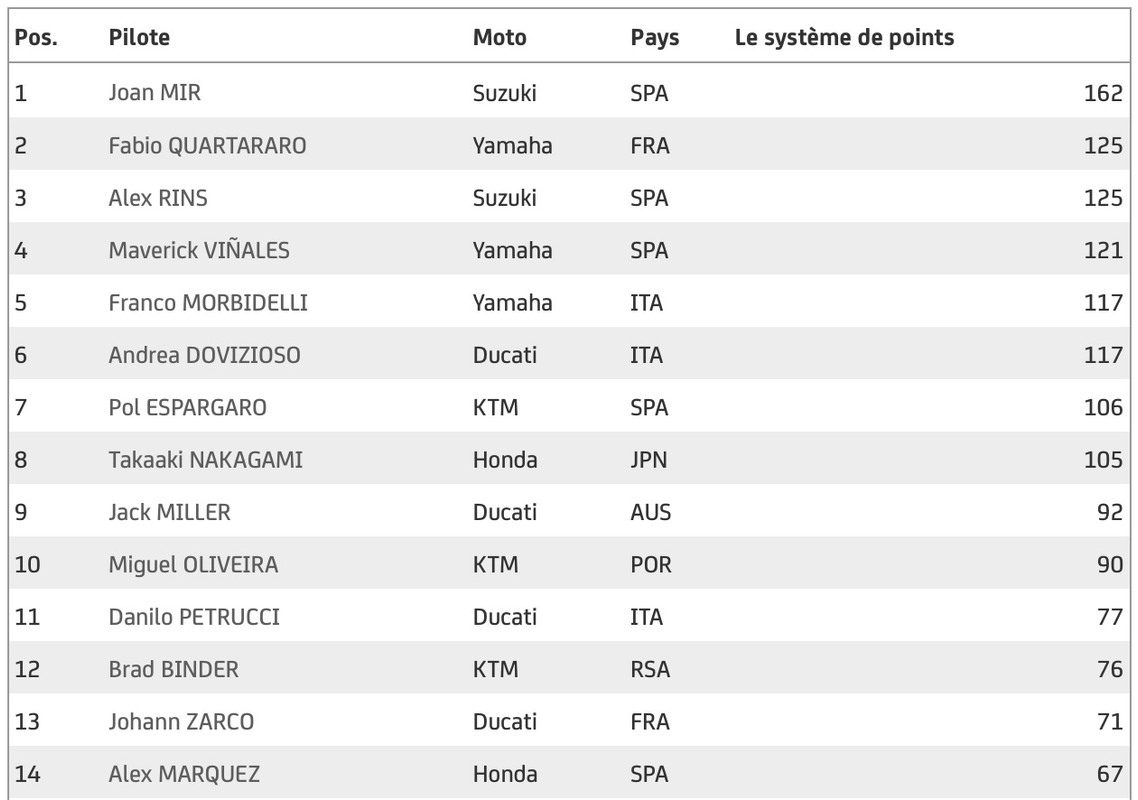Image resolution: width=1138 pixels, height=800 pixels.
Task: Select Pol ESPARGARO entry
Action: (187, 408)
